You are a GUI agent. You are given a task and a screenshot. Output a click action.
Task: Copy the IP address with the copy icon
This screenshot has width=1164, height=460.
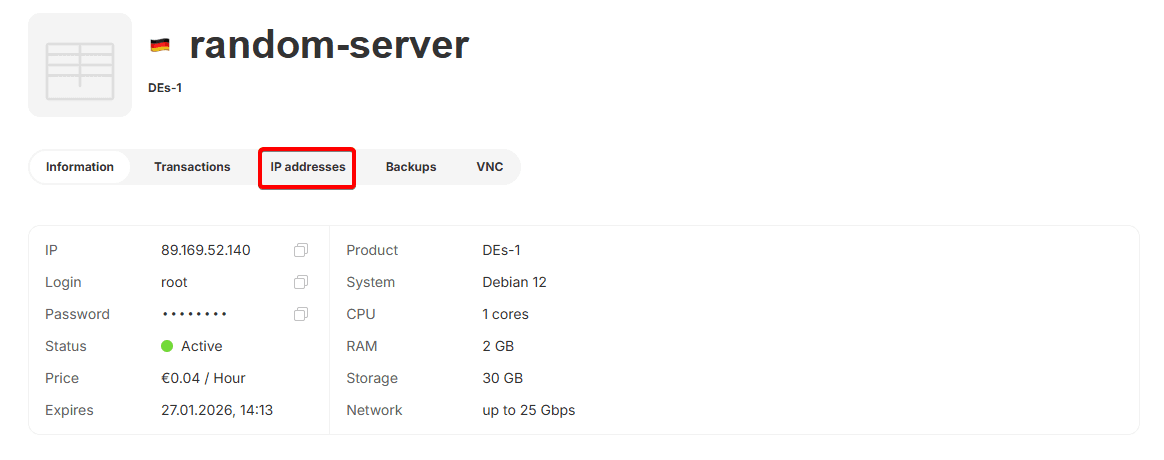[301, 250]
